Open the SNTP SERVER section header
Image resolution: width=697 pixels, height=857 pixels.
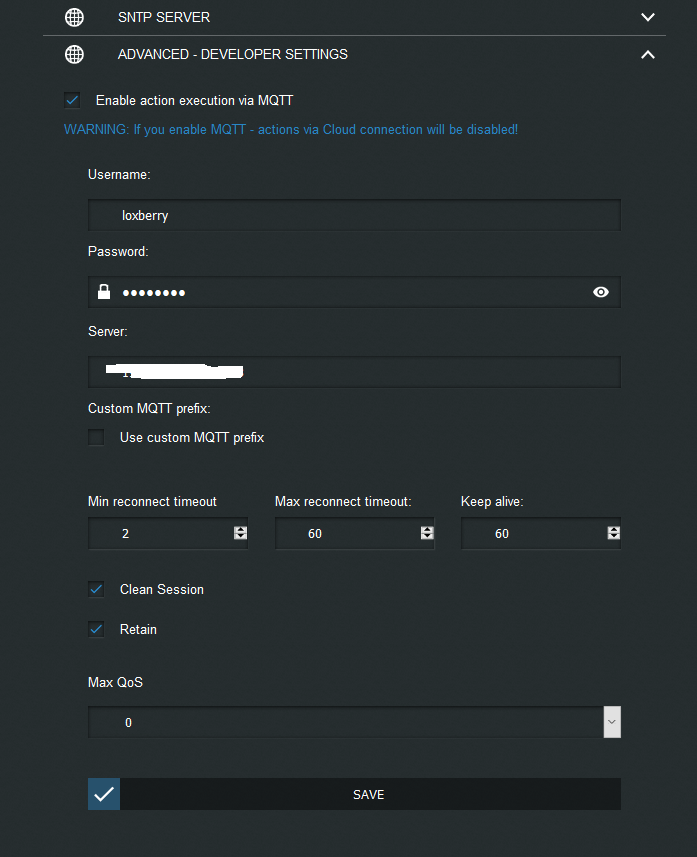pos(164,17)
